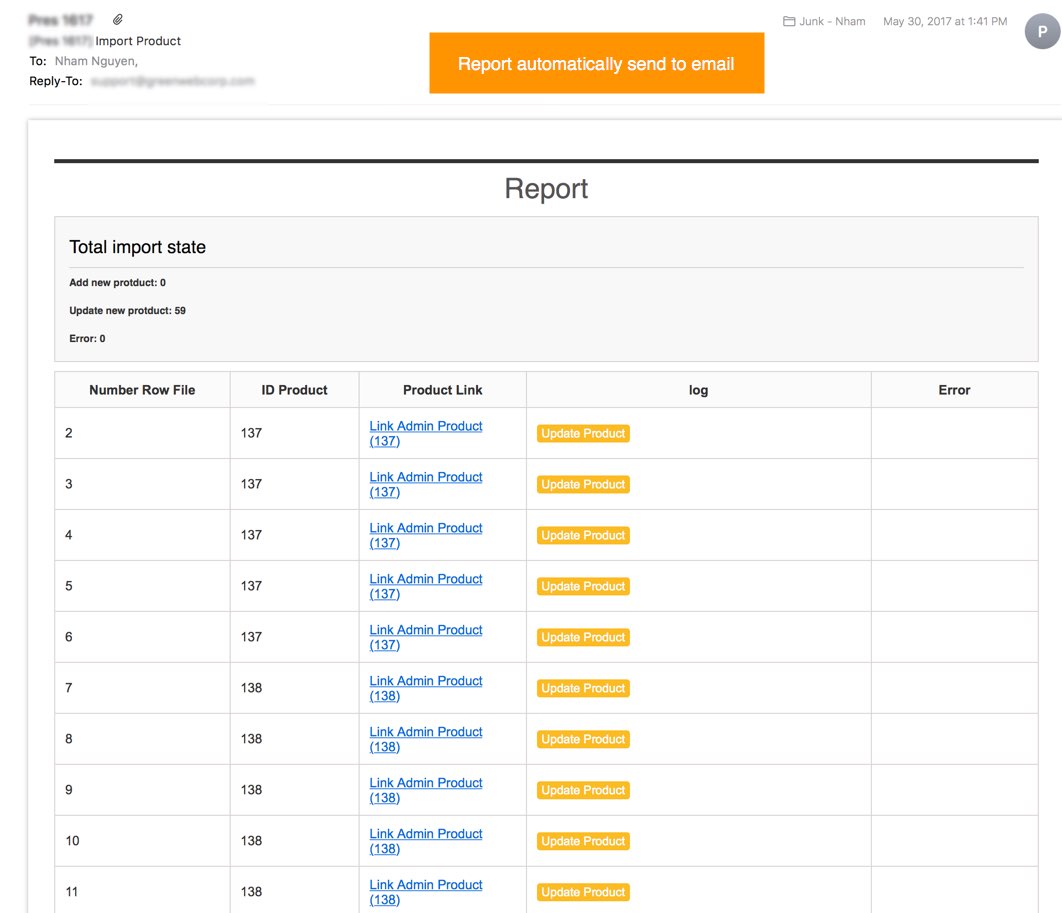The image size is (1062, 913).
Task: Select Update Product badge in row 6
Action: [583, 638]
